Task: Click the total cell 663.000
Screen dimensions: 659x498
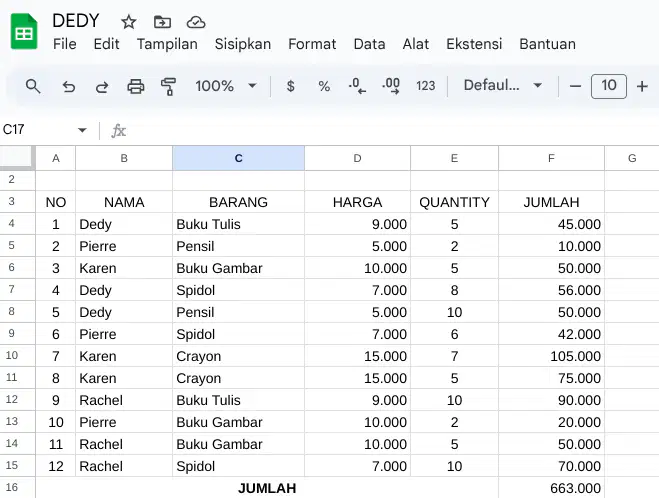Action: click(551, 488)
